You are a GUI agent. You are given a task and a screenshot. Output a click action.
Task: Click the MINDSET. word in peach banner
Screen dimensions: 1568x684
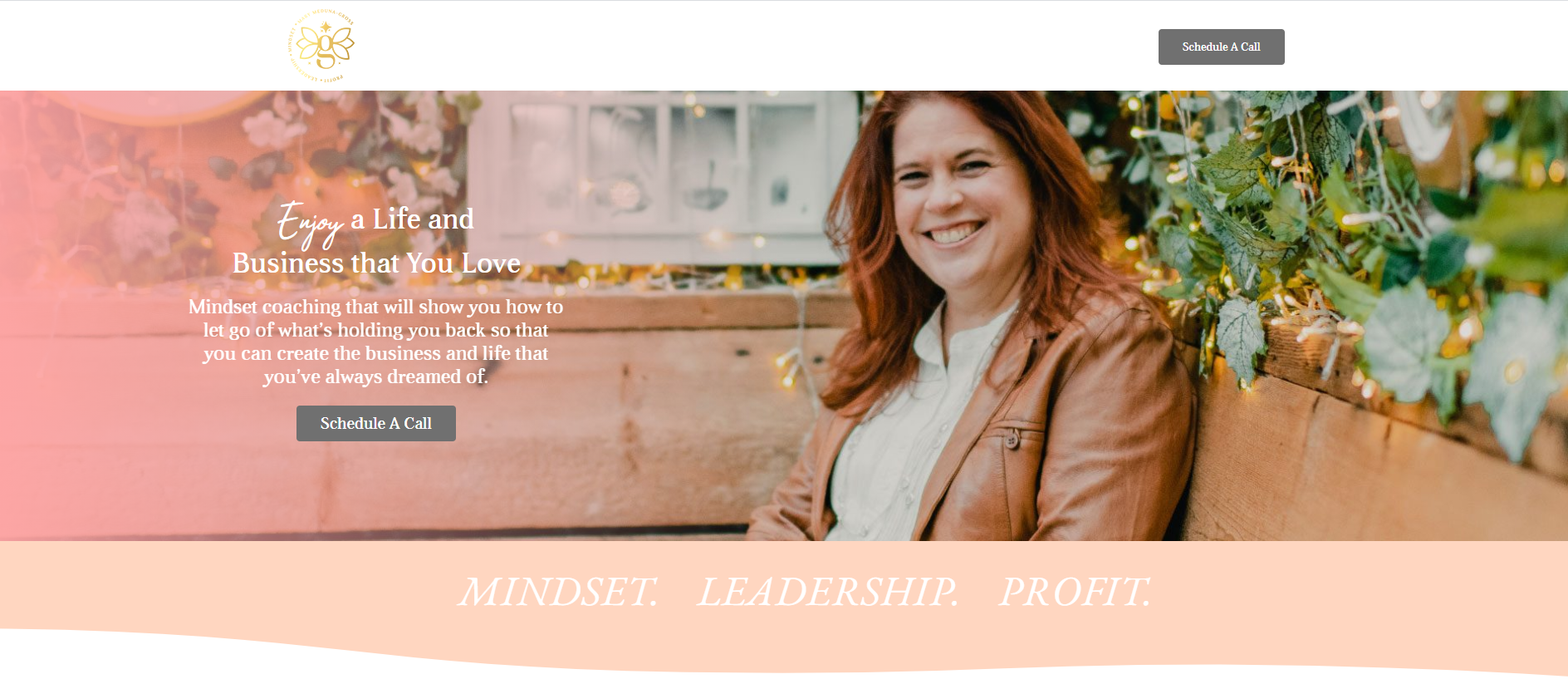(559, 592)
